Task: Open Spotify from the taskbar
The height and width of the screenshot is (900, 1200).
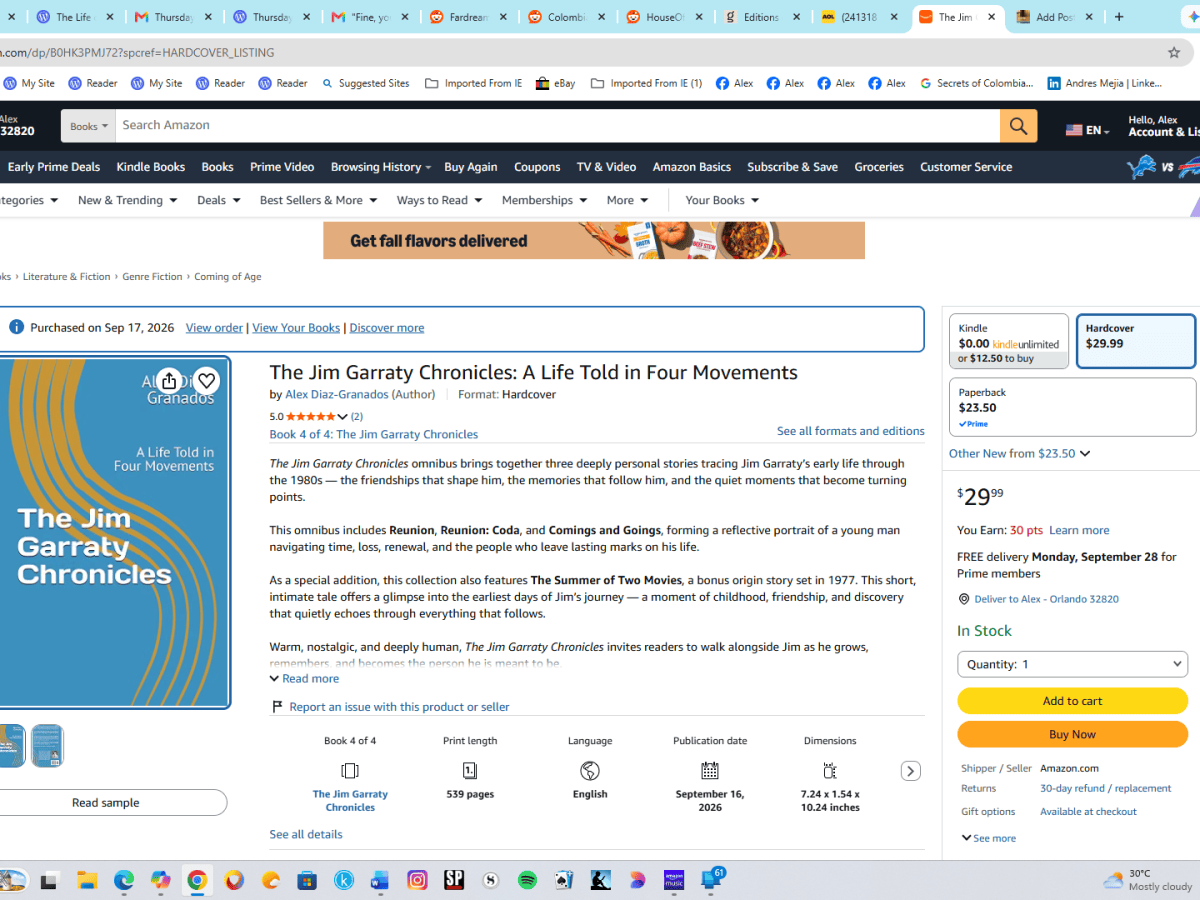Action: pyautogui.click(x=527, y=880)
